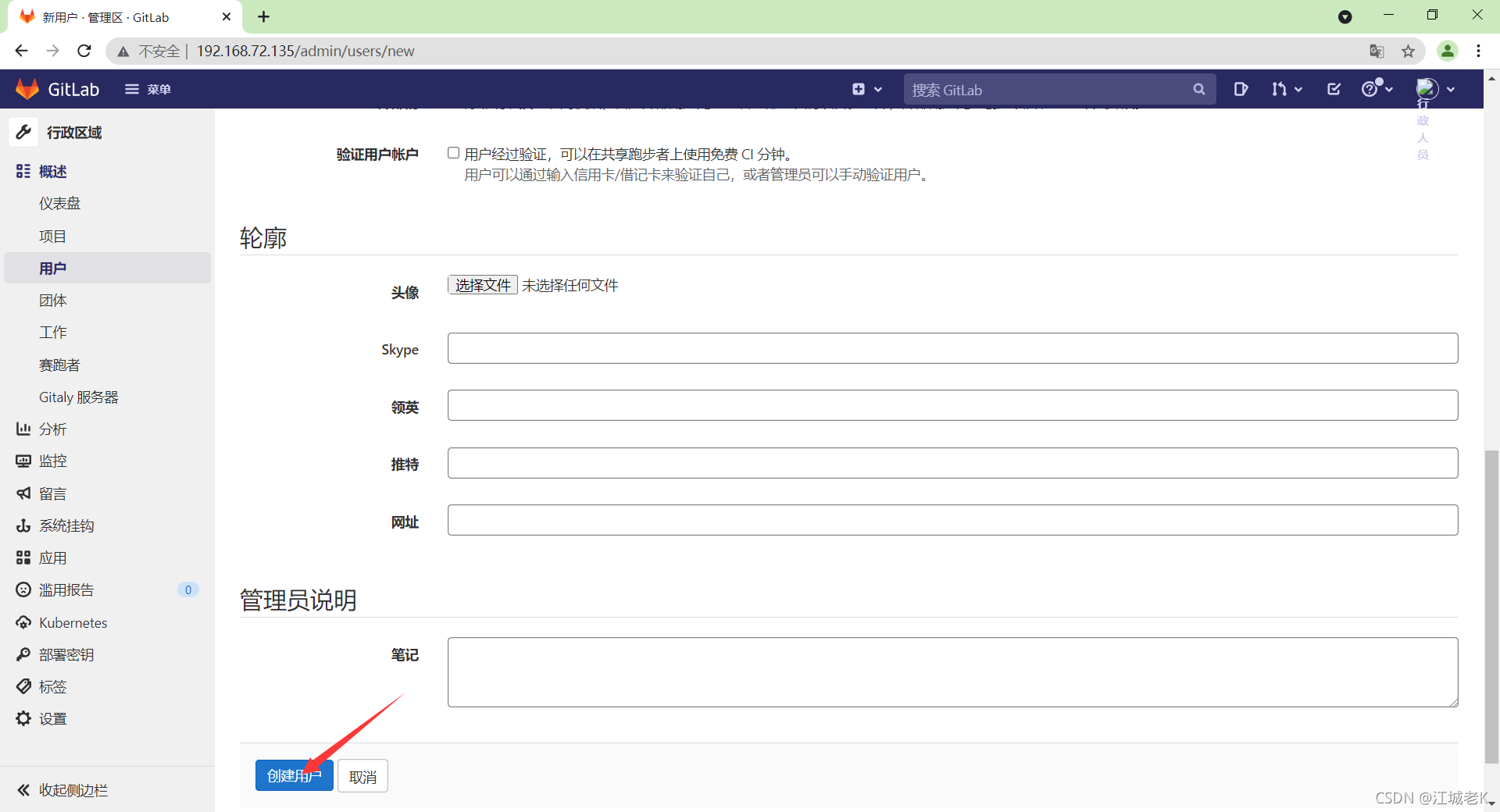Click the tab search dropdown in title bar
The width and height of the screenshot is (1500, 812).
click(x=1345, y=16)
